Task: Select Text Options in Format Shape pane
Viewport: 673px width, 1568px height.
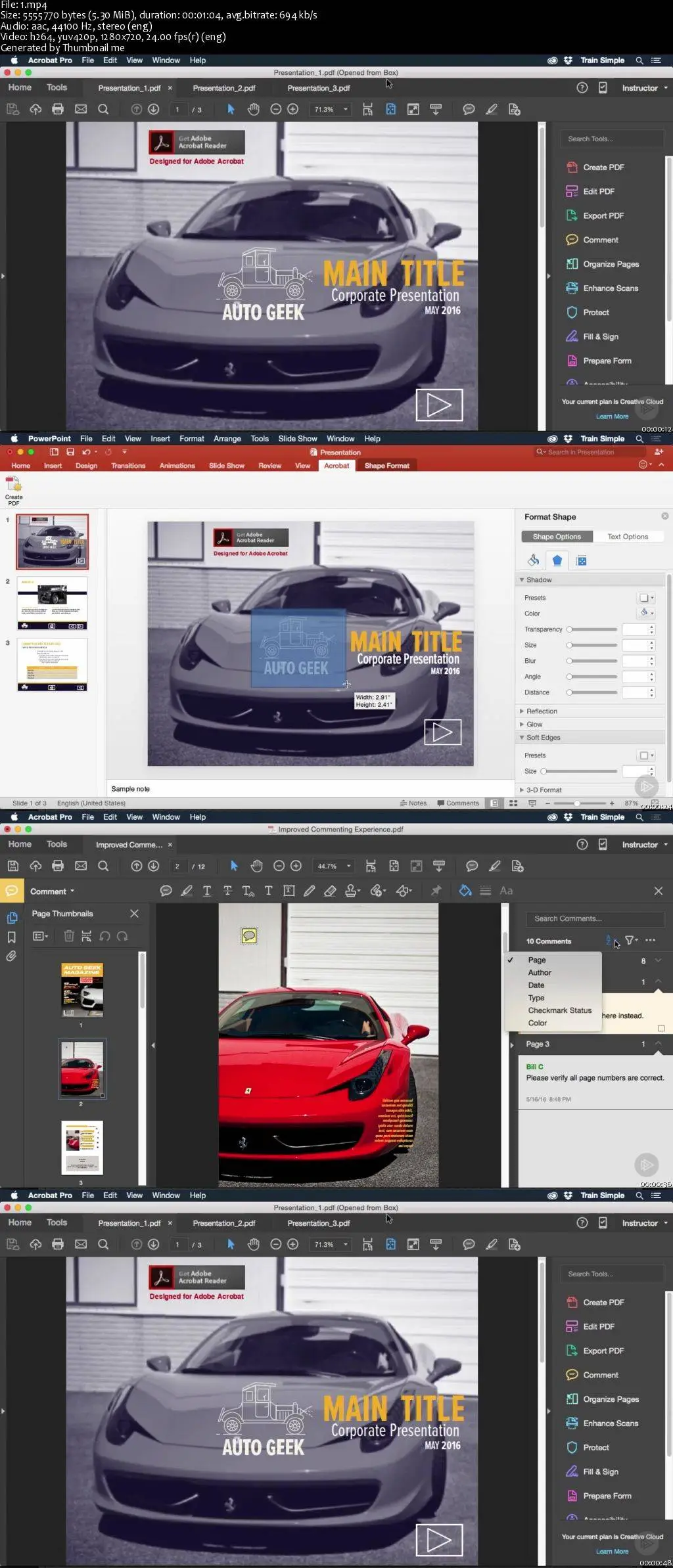Action: pos(628,537)
